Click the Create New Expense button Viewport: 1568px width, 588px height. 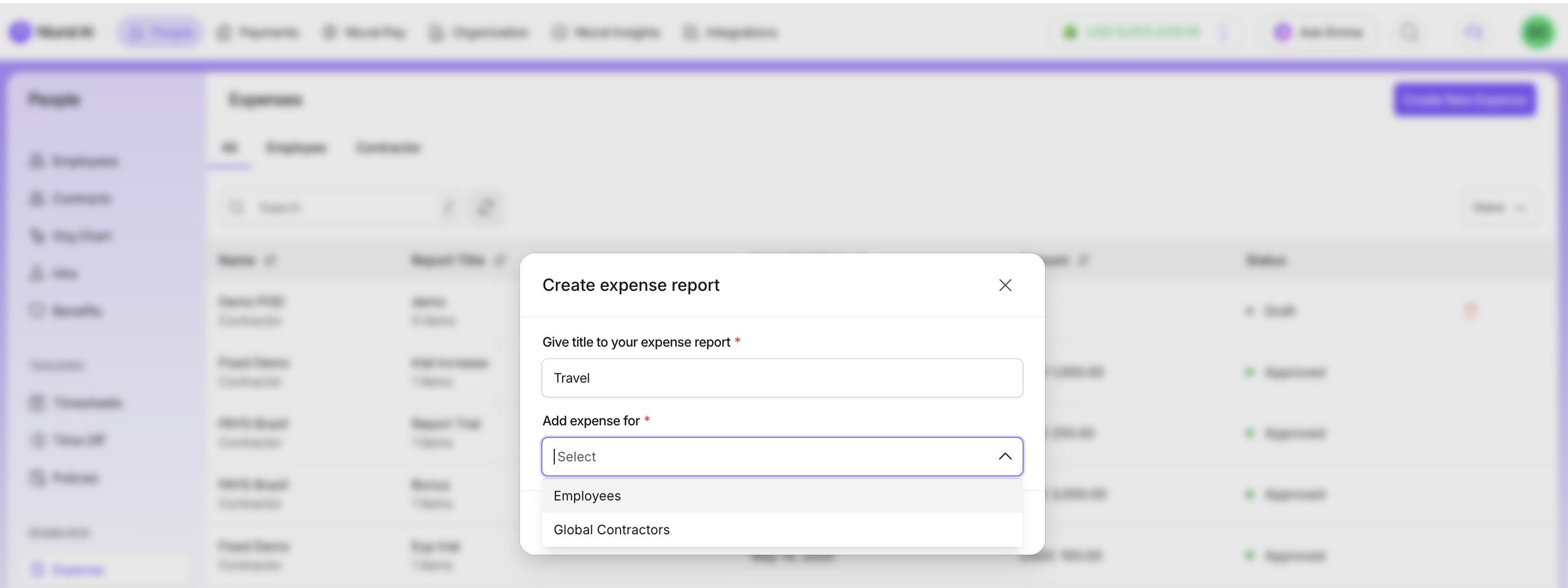click(1464, 100)
